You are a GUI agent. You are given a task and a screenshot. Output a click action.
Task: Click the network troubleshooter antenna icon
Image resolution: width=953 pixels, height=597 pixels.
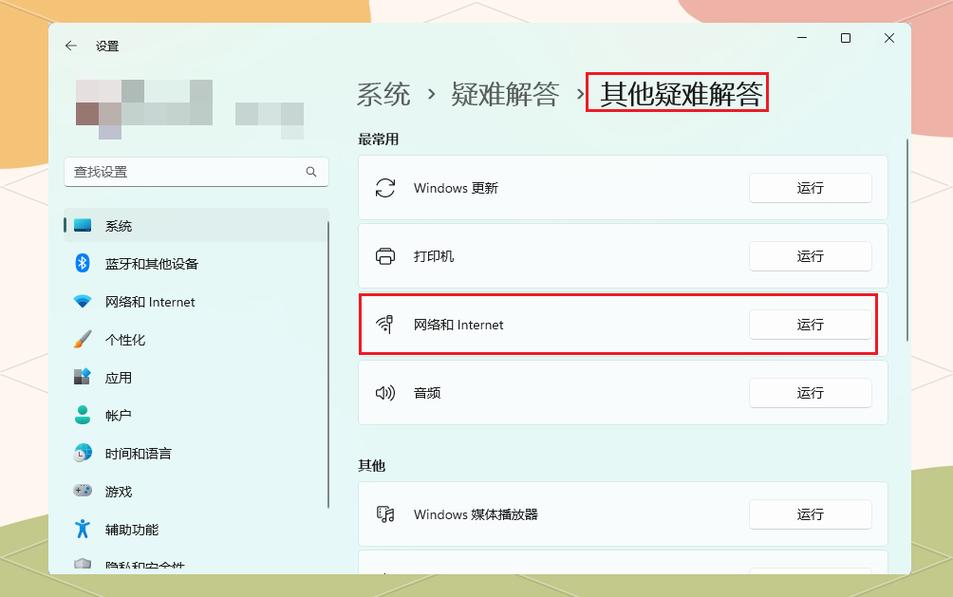click(385, 325)
